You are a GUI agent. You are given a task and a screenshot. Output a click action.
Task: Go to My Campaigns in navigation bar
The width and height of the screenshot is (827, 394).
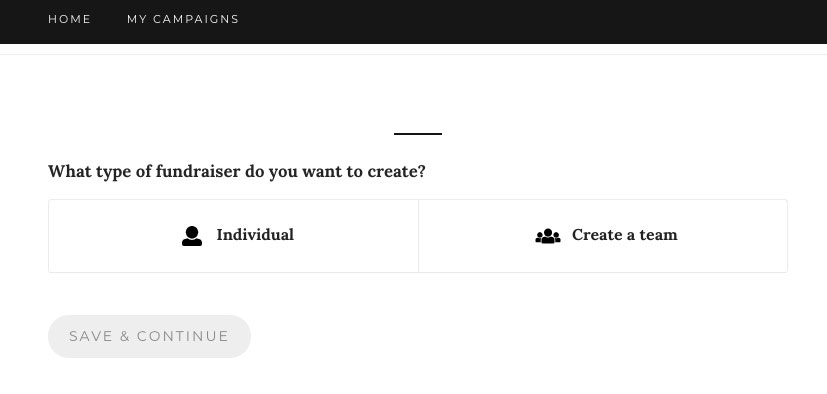point(183,20)
